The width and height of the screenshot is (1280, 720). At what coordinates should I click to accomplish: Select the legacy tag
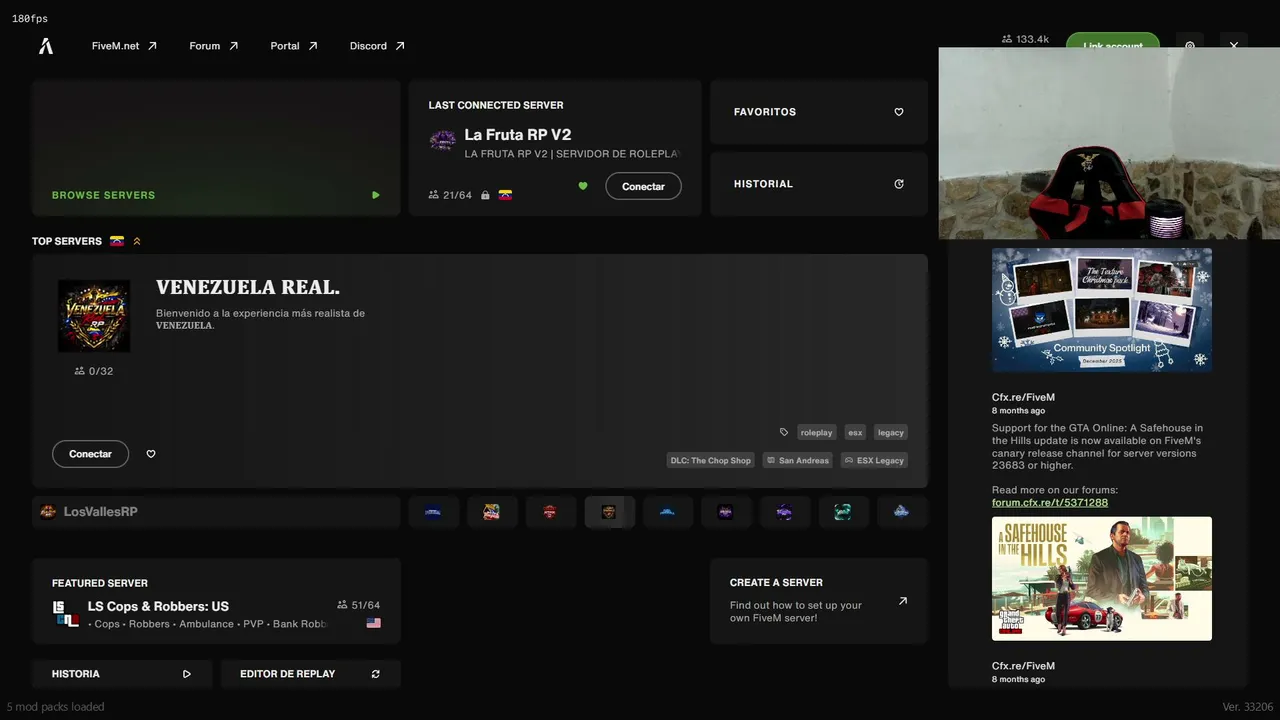[x=890, y=432]
